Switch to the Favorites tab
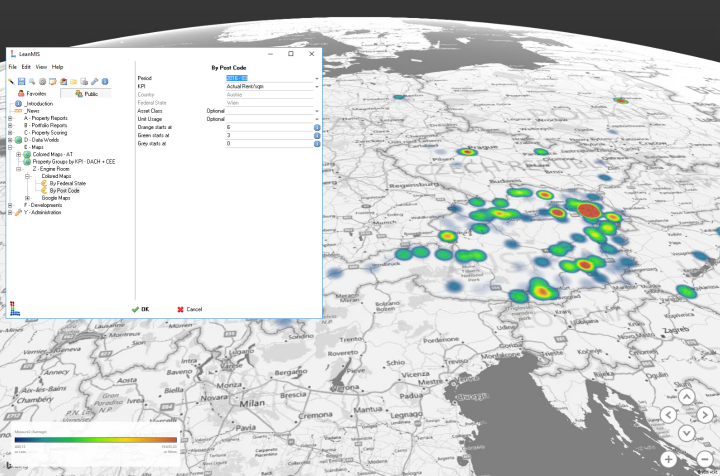This screenshot has height=476, width=720. coord(32,93)
